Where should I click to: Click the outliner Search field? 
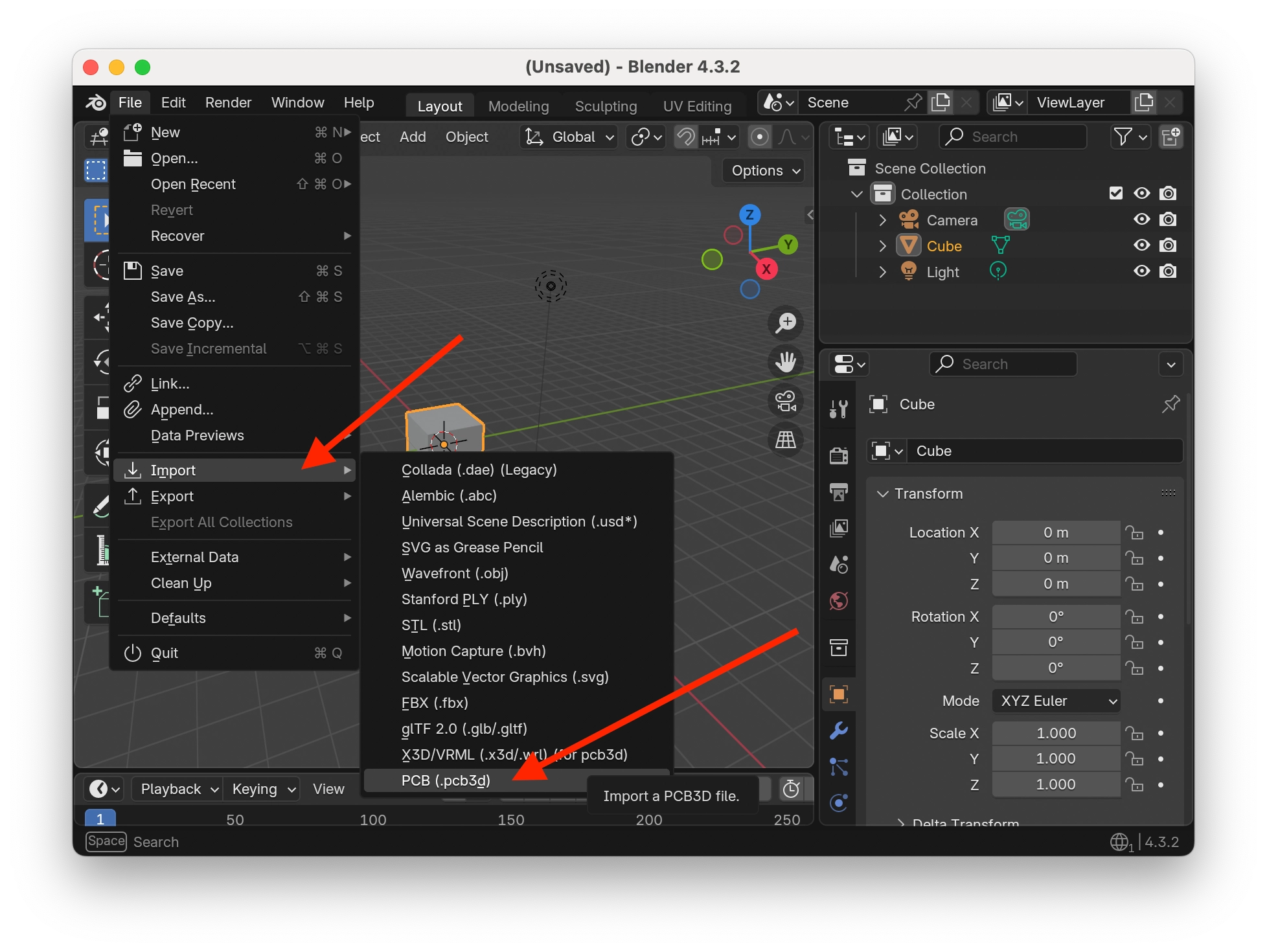coord(1012,137)
